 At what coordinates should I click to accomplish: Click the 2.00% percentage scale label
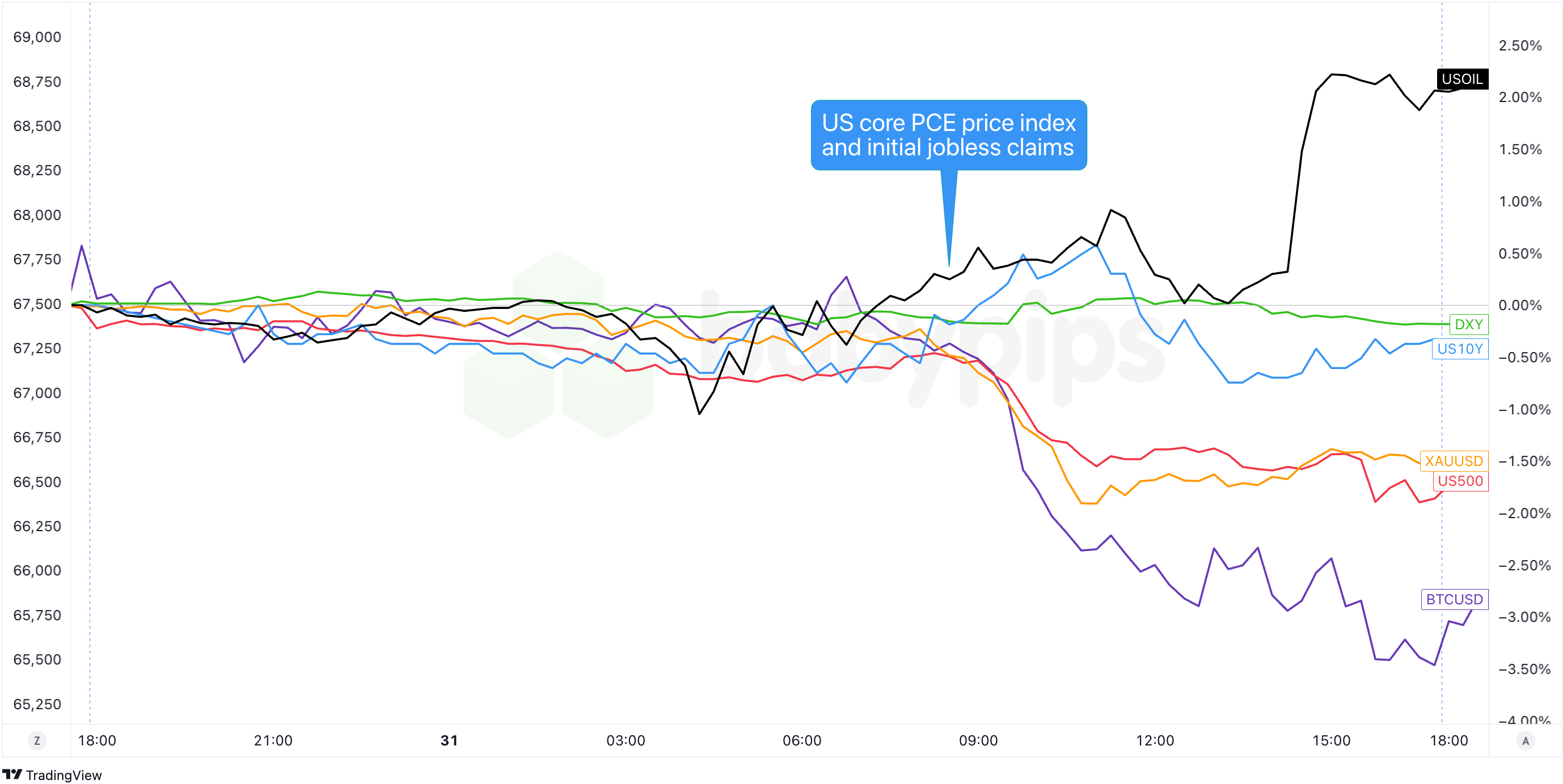point(1520,97)
